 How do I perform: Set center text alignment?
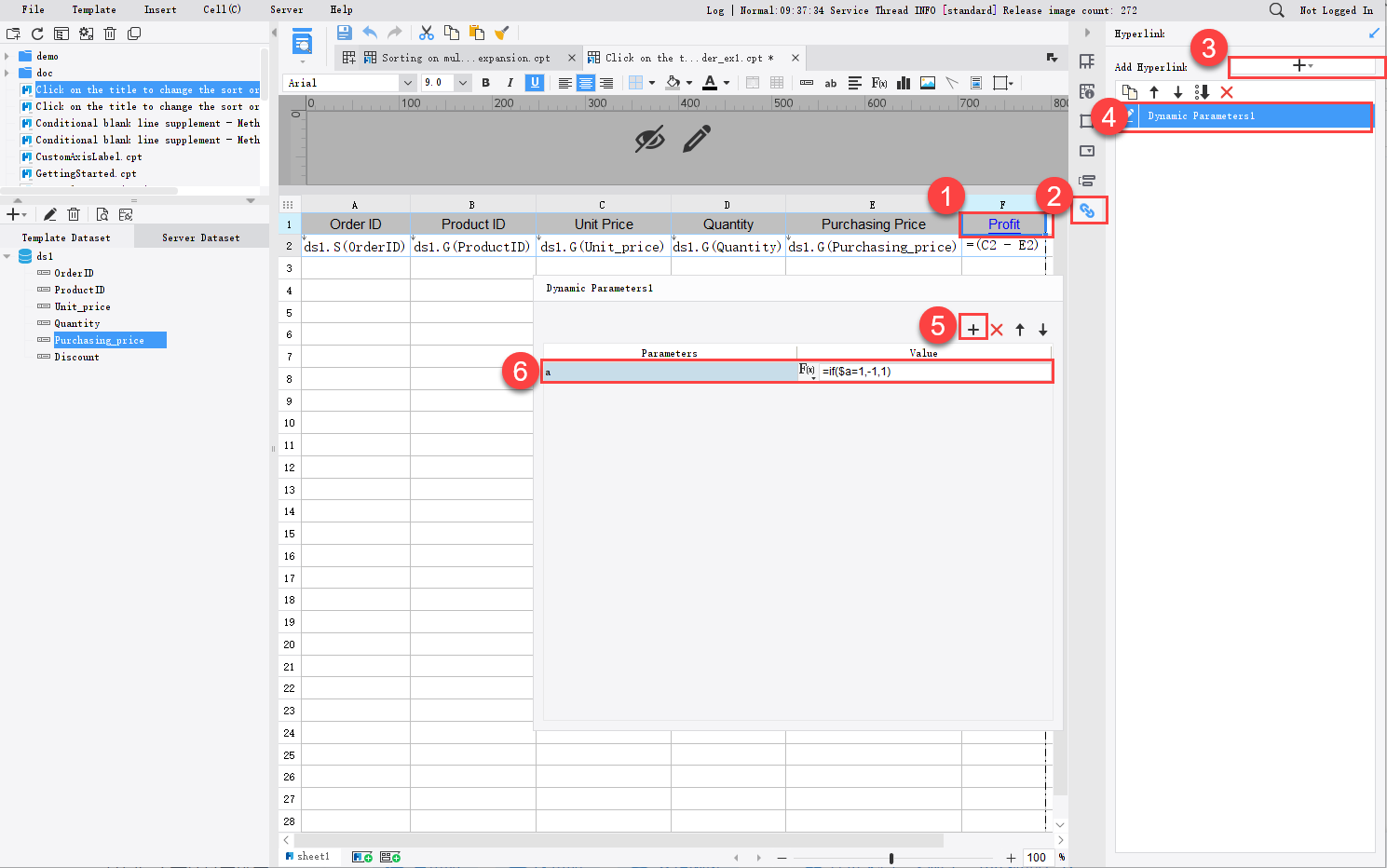pos(586,83)
